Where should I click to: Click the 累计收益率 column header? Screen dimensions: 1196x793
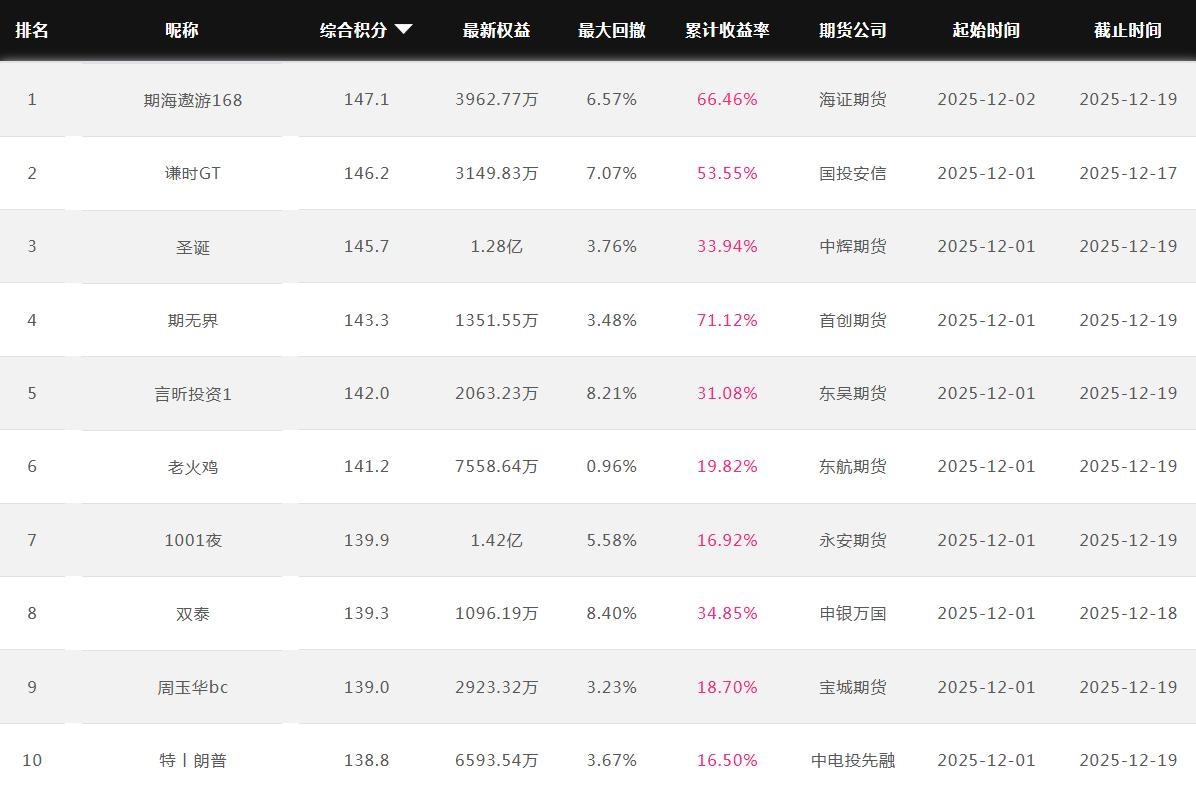tap(727, 30)
